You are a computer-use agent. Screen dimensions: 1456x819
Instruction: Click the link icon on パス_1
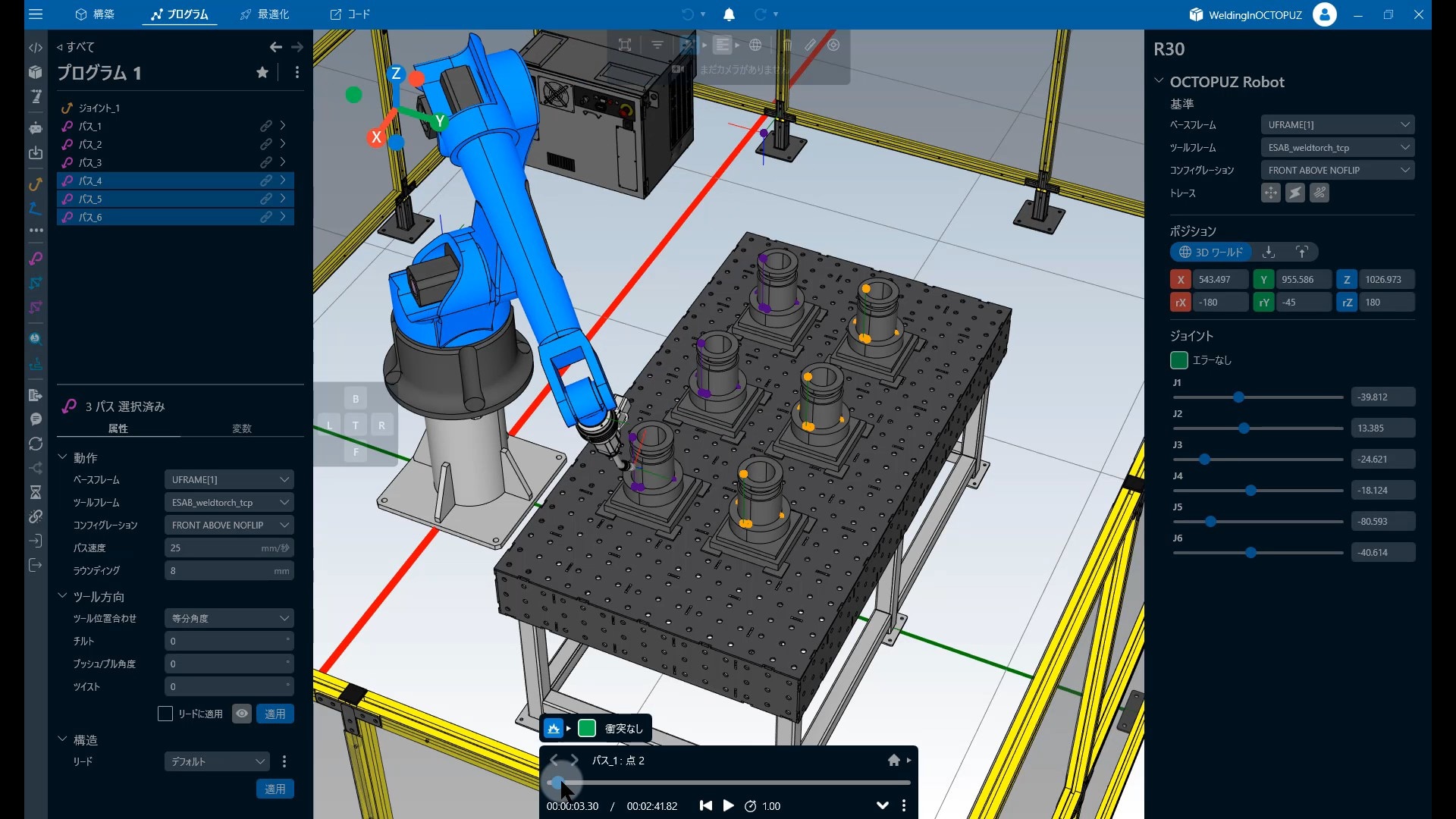tap(266, 126)
